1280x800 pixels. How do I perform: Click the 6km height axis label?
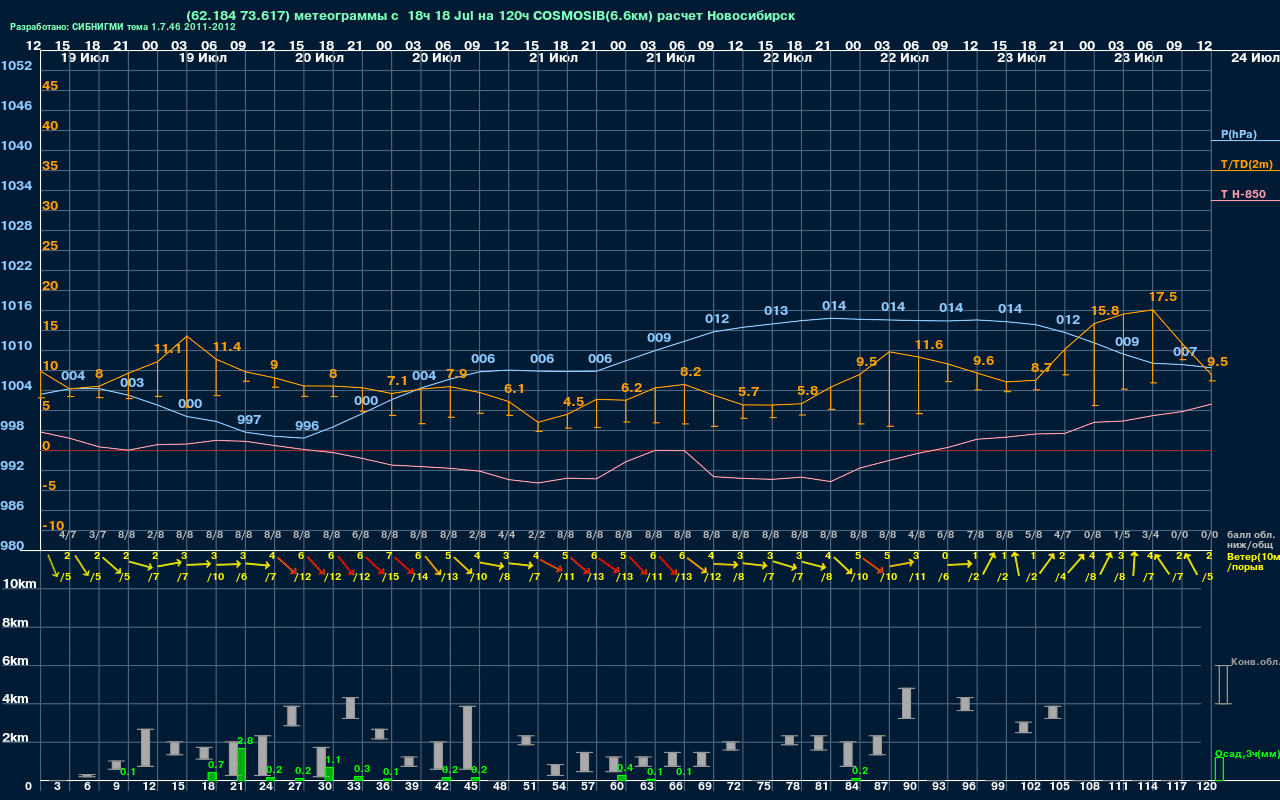point(15,662)
